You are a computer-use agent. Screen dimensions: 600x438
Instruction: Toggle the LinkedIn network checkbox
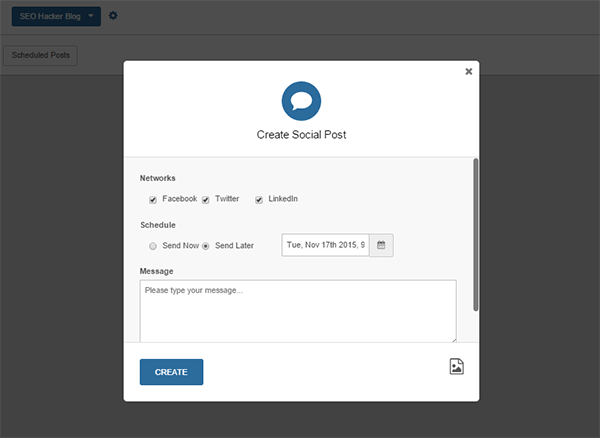pos(259,199)
